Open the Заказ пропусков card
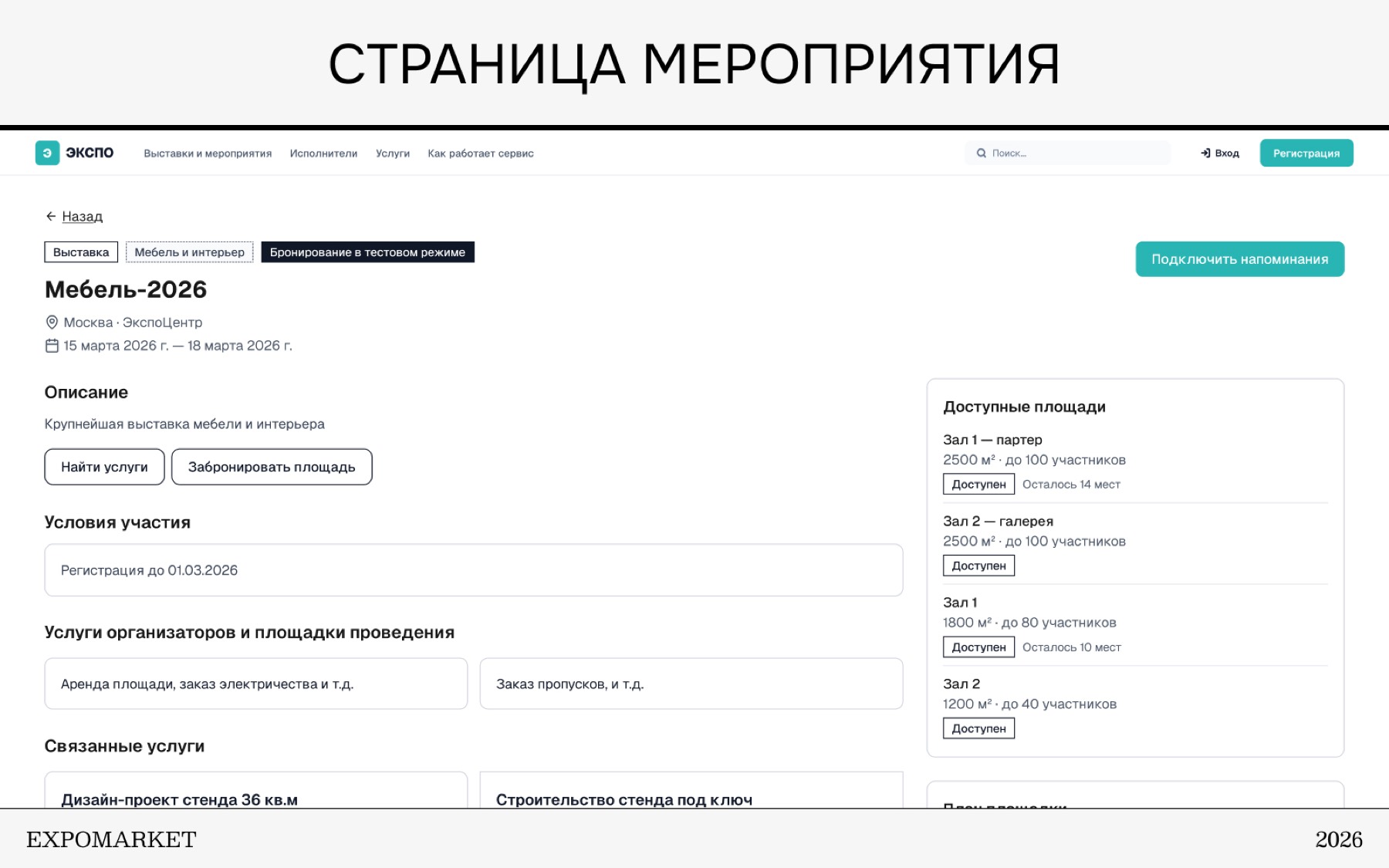 pos(691,684)
